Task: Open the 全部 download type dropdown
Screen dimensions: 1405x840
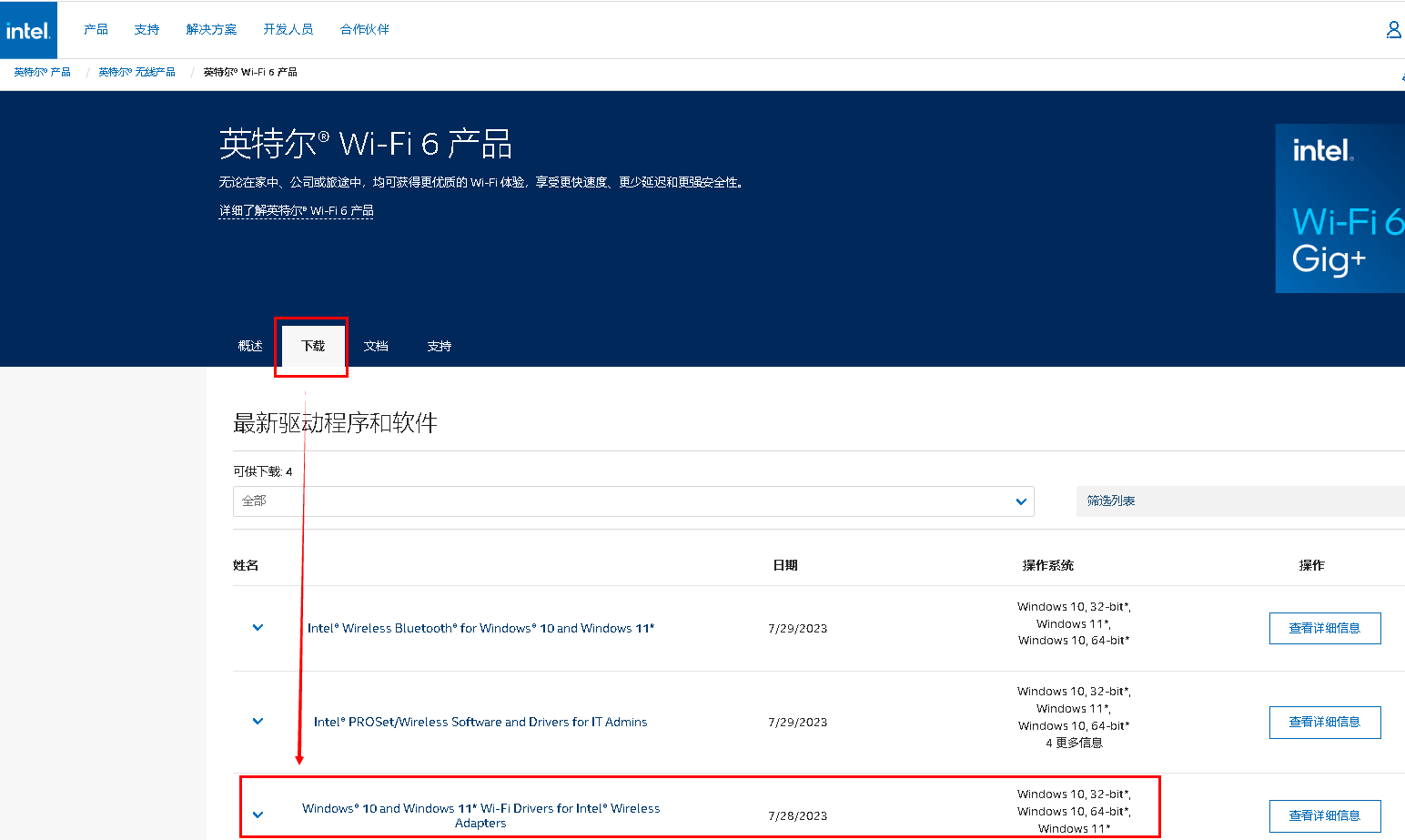Action: coord(633,501)
